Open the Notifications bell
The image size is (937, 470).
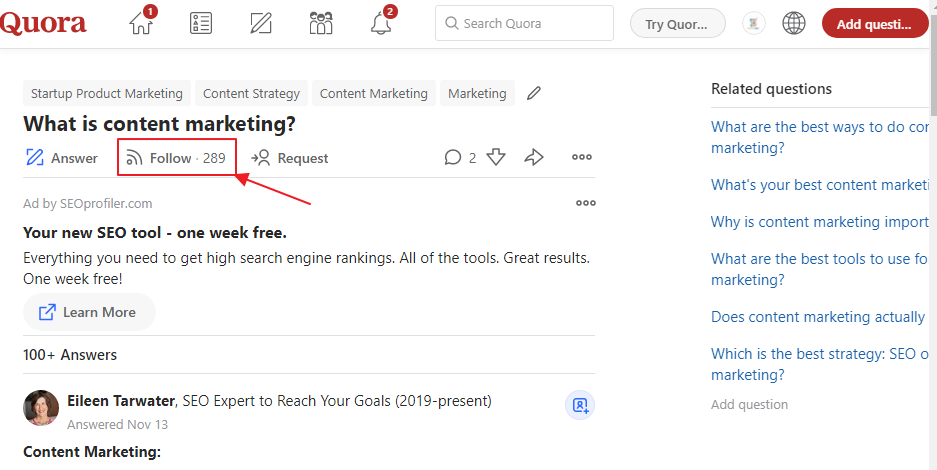[x=381, y=23]
